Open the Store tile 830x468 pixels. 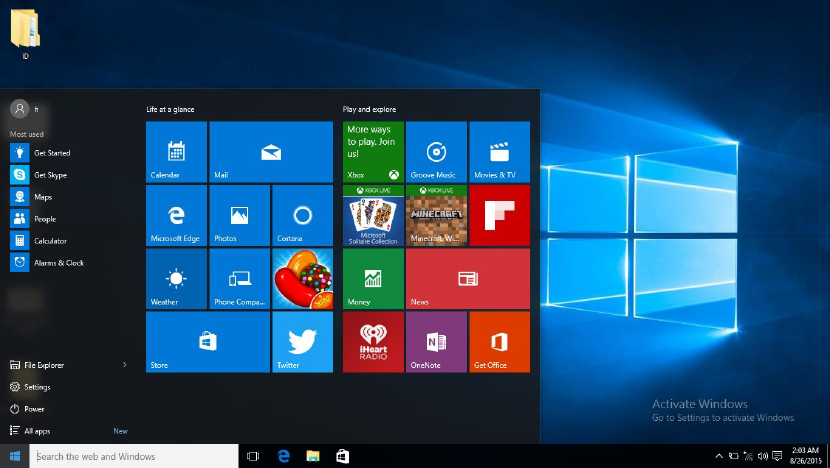(x=207, y=342)
